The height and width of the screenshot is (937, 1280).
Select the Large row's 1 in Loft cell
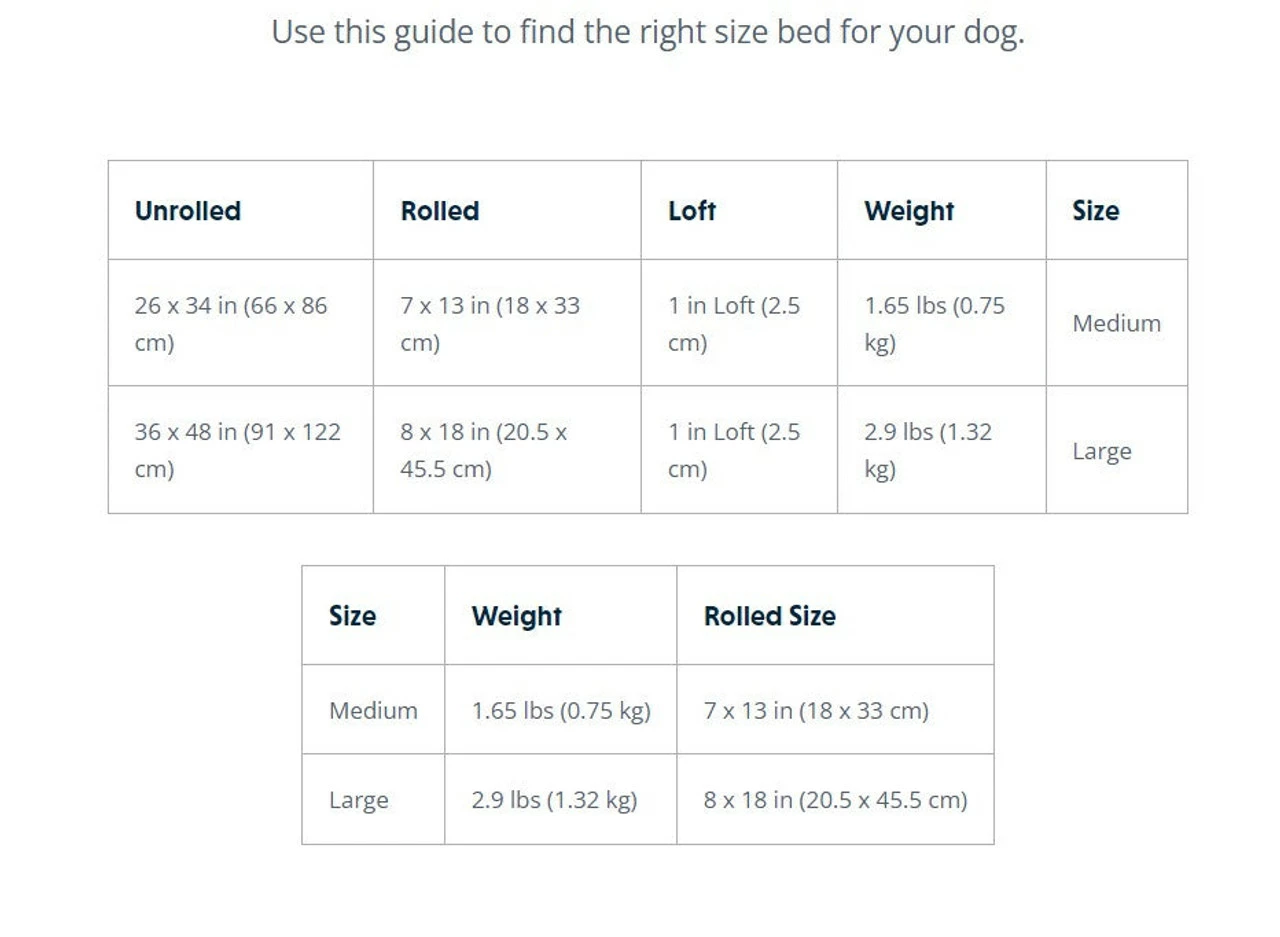734,450
